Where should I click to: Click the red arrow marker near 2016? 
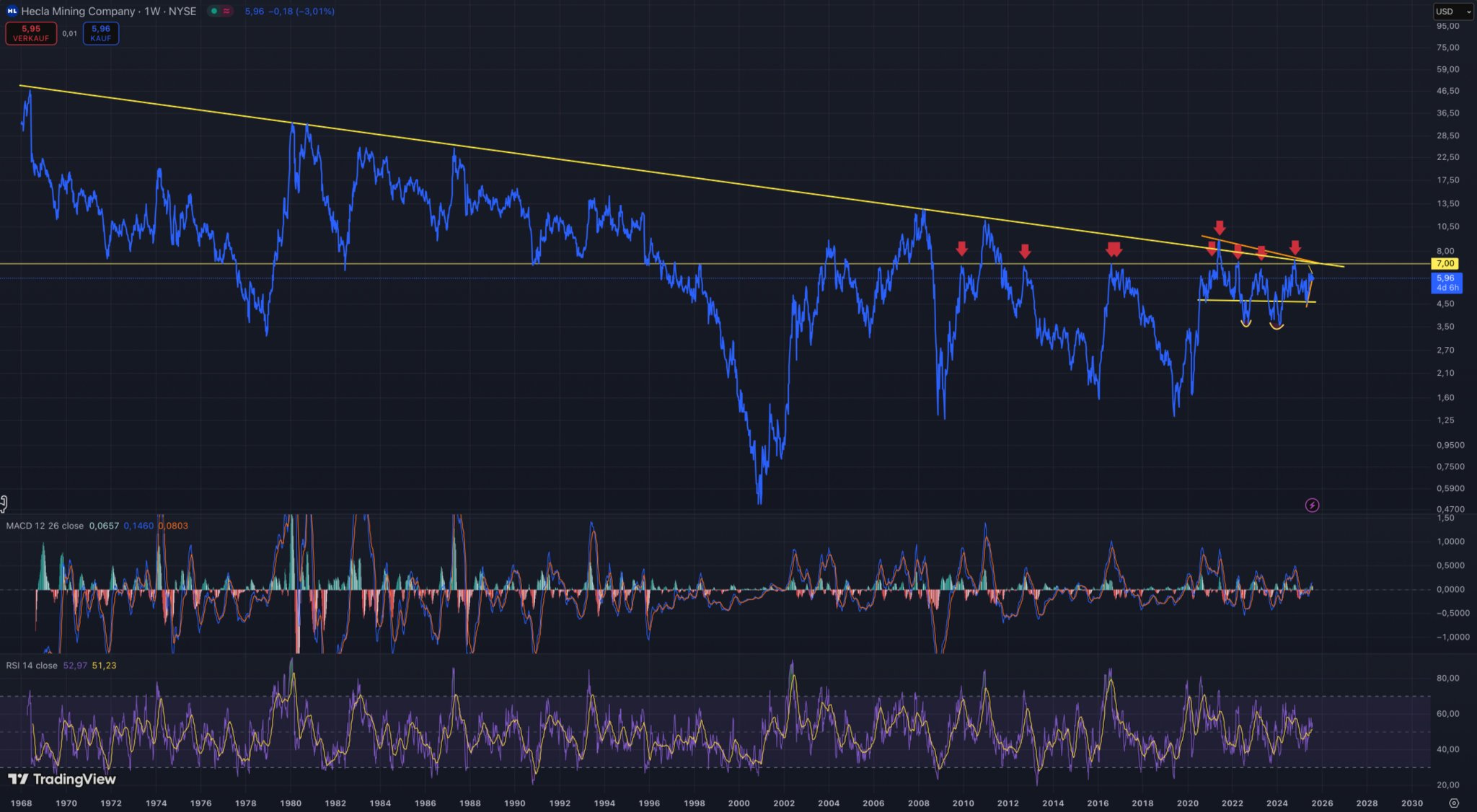click(x=1114, y=250)
